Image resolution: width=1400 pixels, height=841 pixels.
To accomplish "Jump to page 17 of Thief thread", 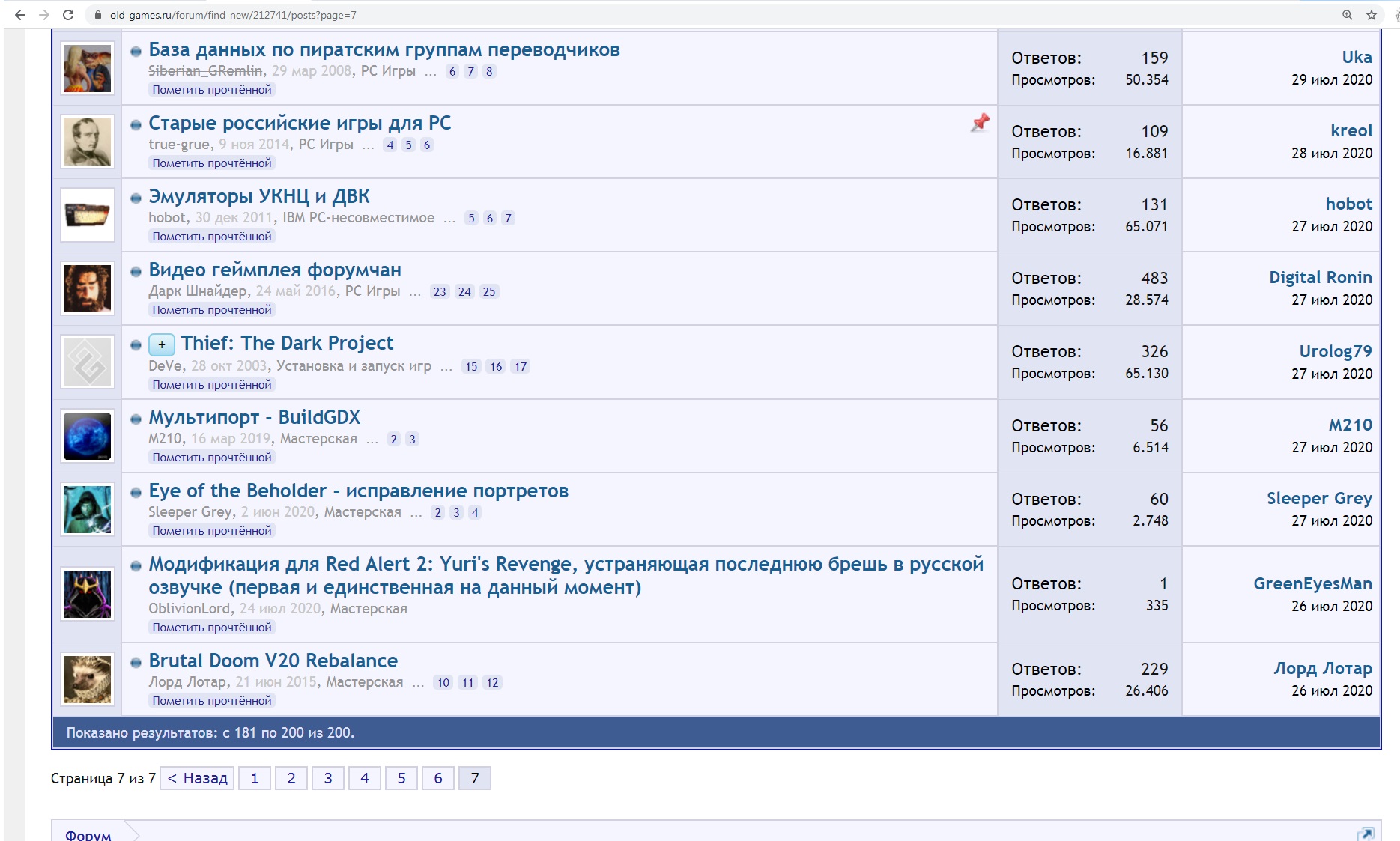I will point(521,367).
